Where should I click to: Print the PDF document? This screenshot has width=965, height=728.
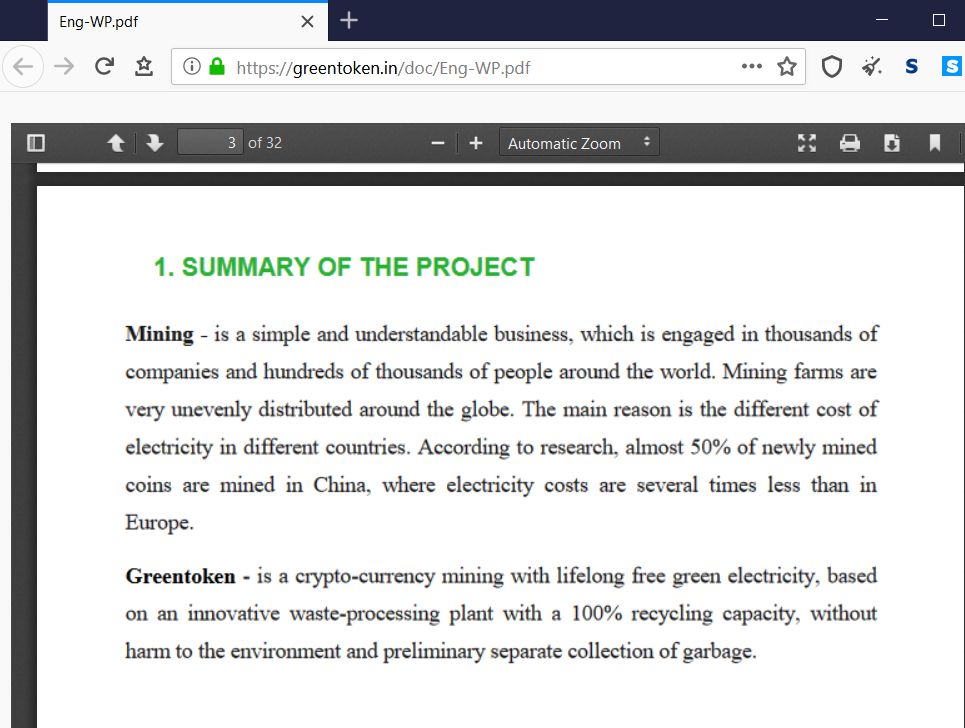click(850, 143)
